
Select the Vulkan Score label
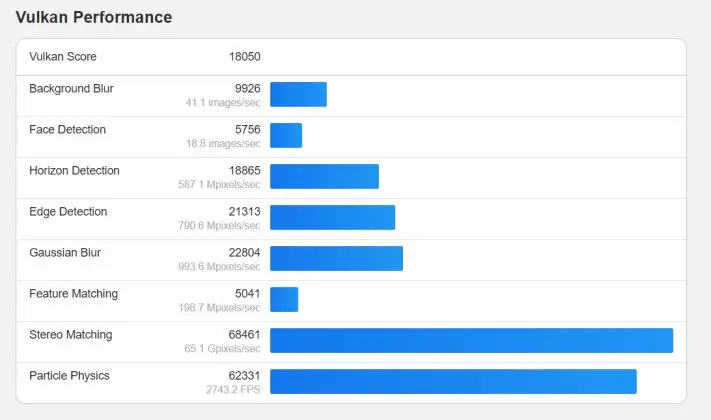[63, 57]
